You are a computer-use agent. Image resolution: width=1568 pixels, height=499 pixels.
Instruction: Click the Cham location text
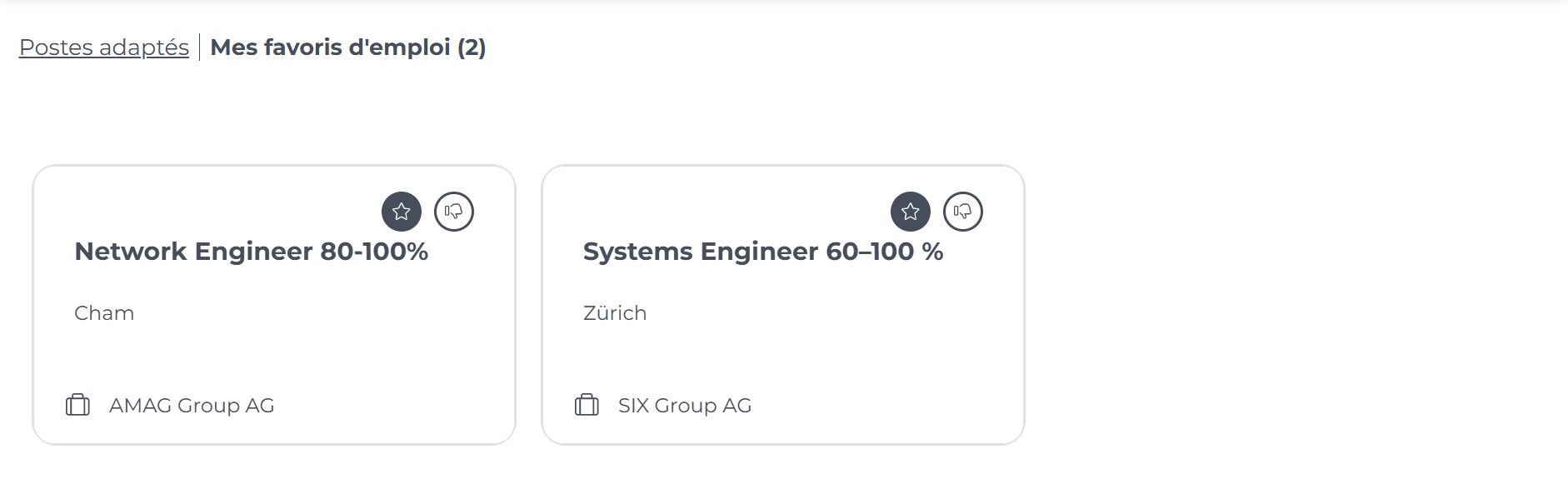coord(104,313)
